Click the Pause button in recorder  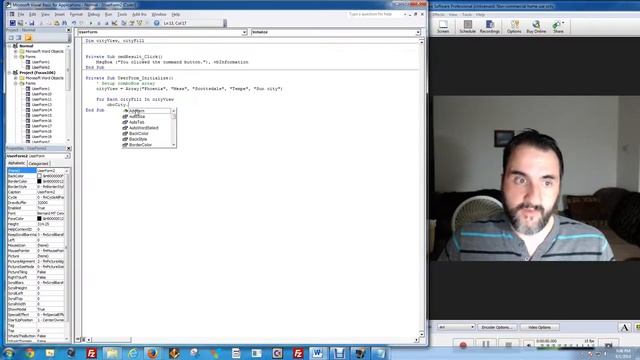486,345
